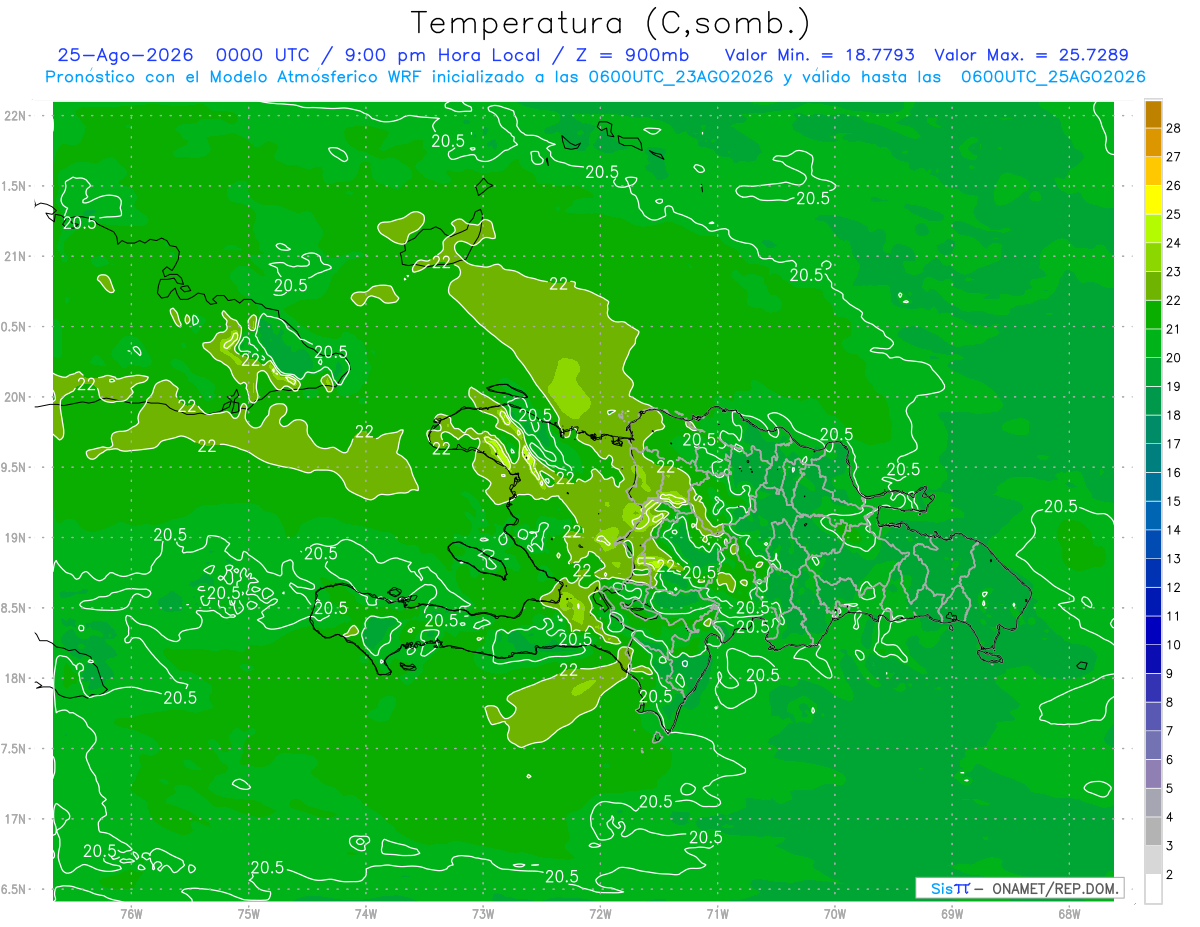Open the SisTT – ONAMET/REP.DOM. credit label
Viewport: 1200px width, 927px height.
[x=1019, y=888]
